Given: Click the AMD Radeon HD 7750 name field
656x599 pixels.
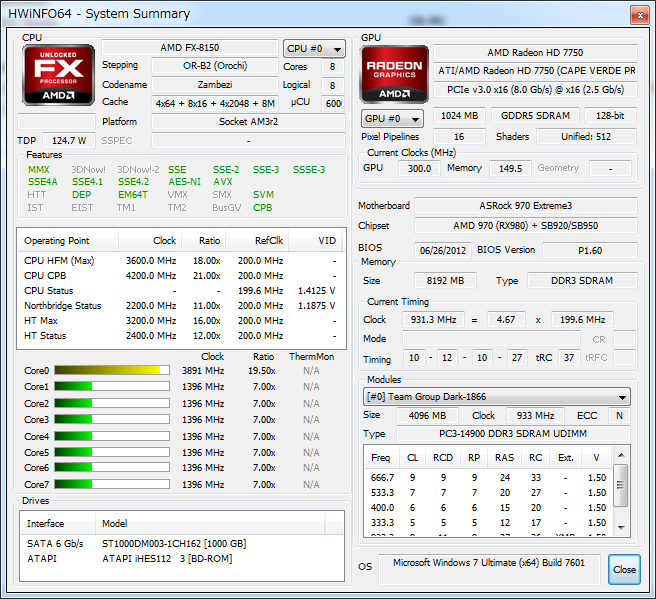Looking at the screenshot, I should pos(535,52).
